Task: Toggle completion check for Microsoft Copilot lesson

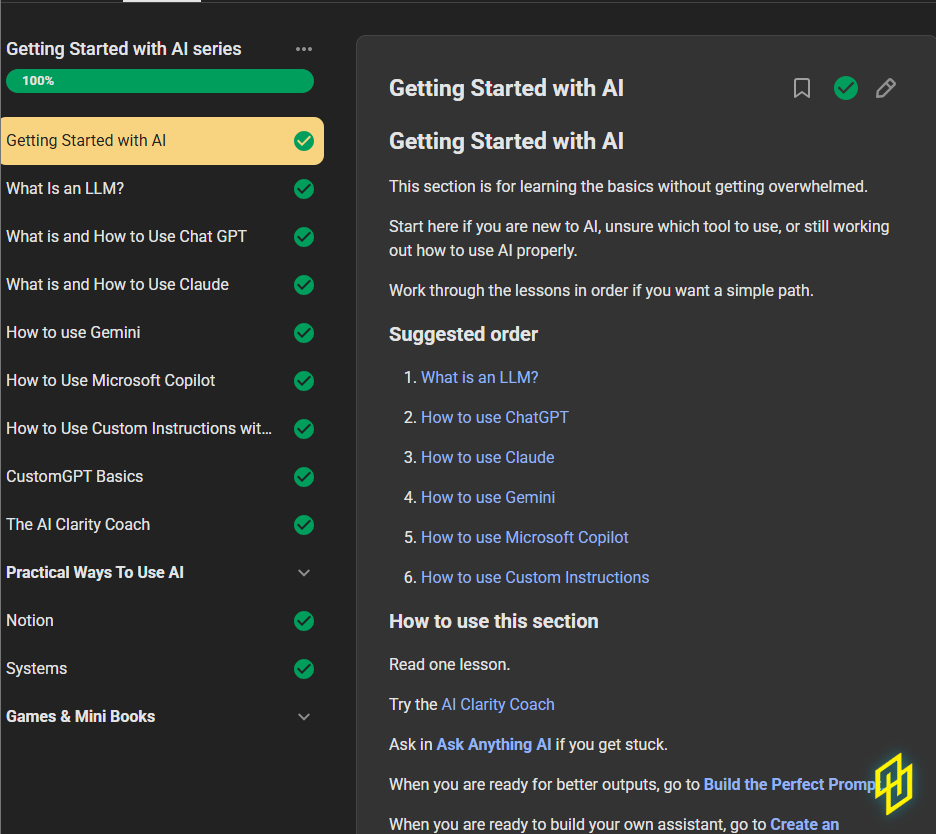Action: pyautogui.click(x=304, y=381)
